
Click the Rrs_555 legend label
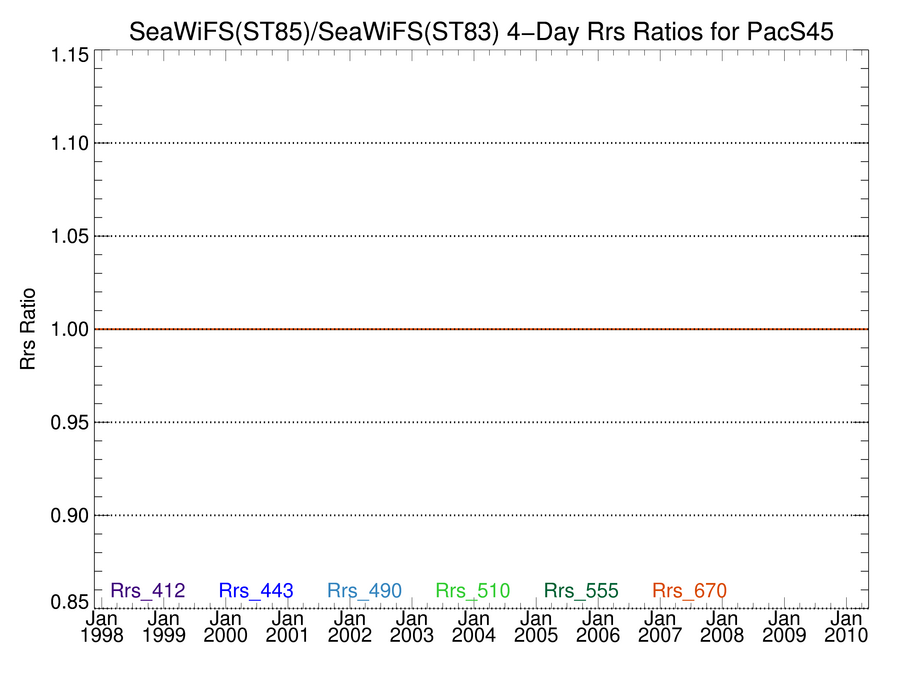tap(581, 591)
